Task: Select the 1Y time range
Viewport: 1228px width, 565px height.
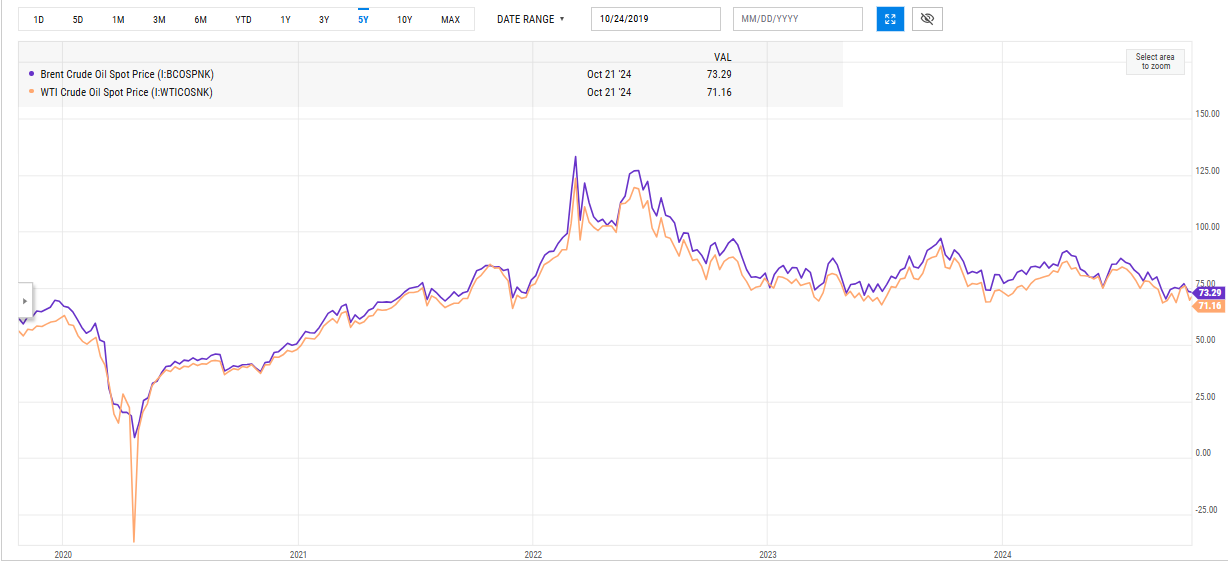Action: click(286, 20)
